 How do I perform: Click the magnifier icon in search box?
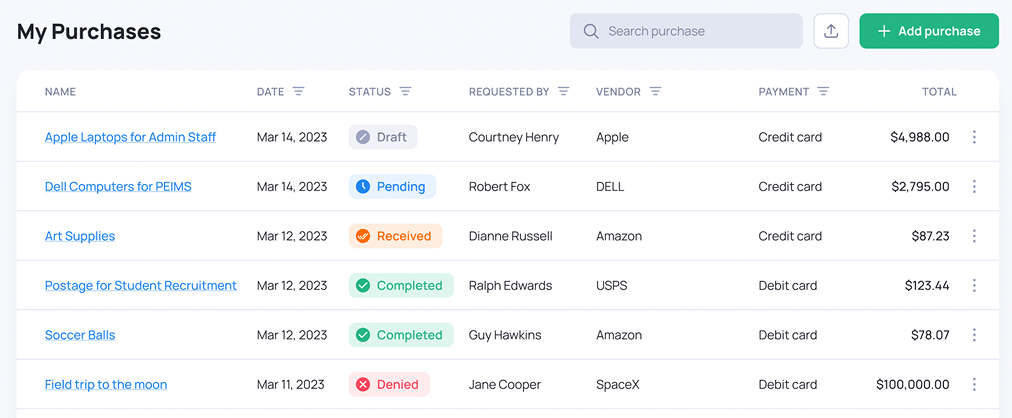click(591, 31)
